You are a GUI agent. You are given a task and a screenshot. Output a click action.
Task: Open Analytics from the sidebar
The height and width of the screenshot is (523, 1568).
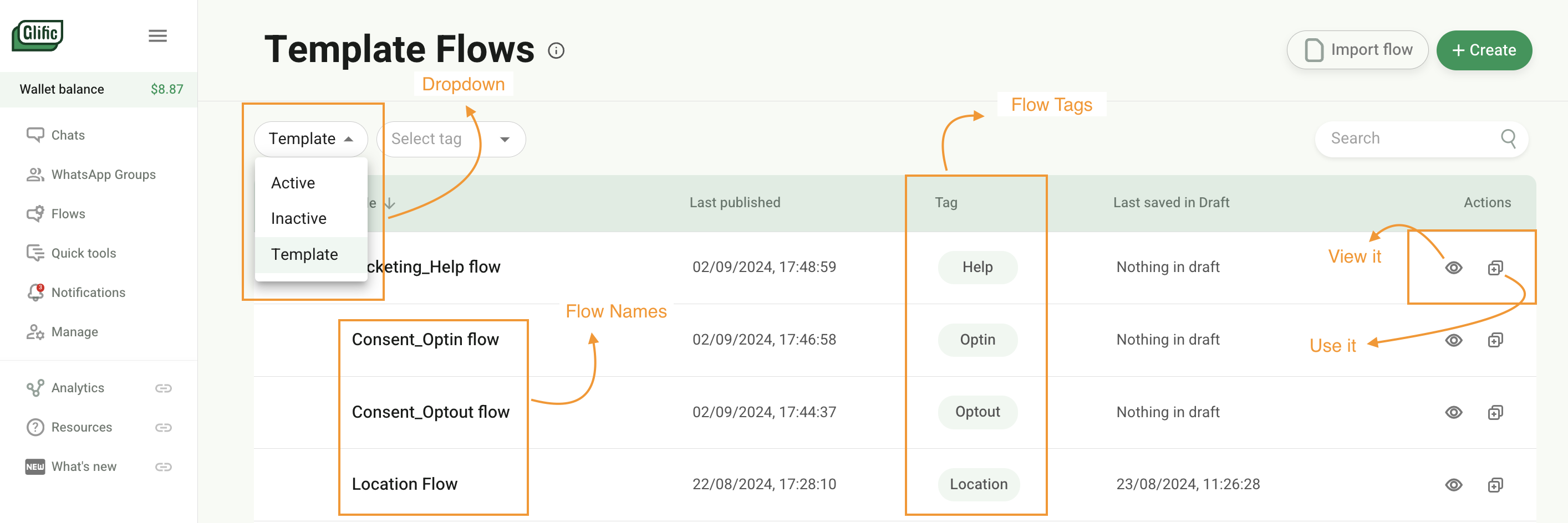tap(77, 388)
